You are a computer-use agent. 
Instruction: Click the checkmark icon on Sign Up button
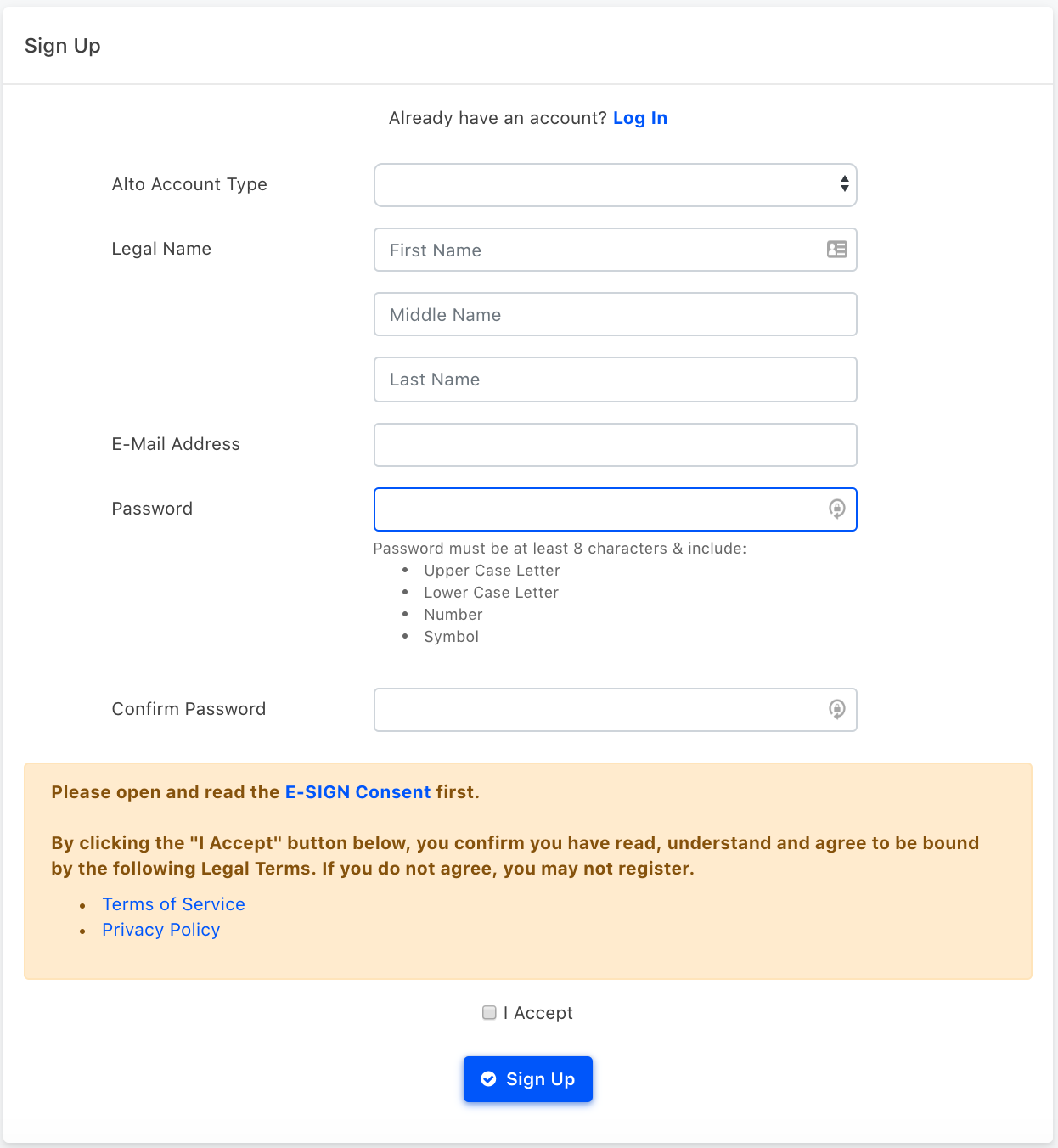[x=488, y=1079]
